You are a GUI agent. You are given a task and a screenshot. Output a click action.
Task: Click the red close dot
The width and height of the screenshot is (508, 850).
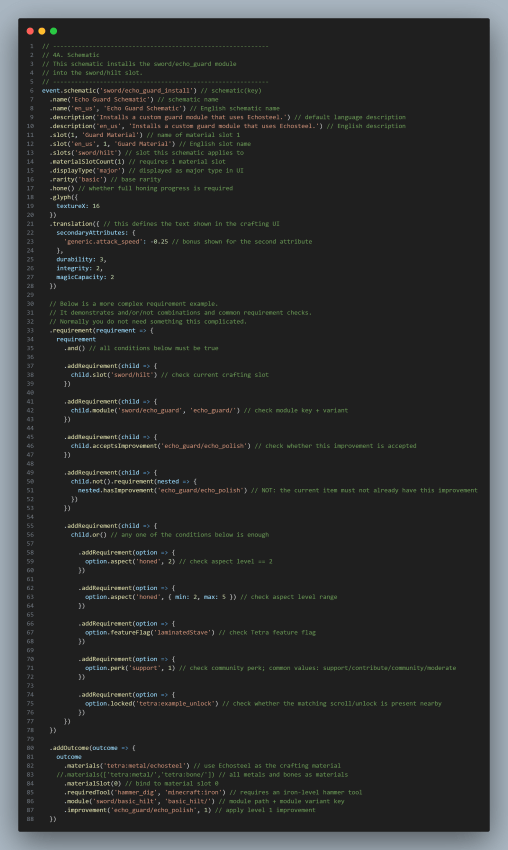point(30,31)
